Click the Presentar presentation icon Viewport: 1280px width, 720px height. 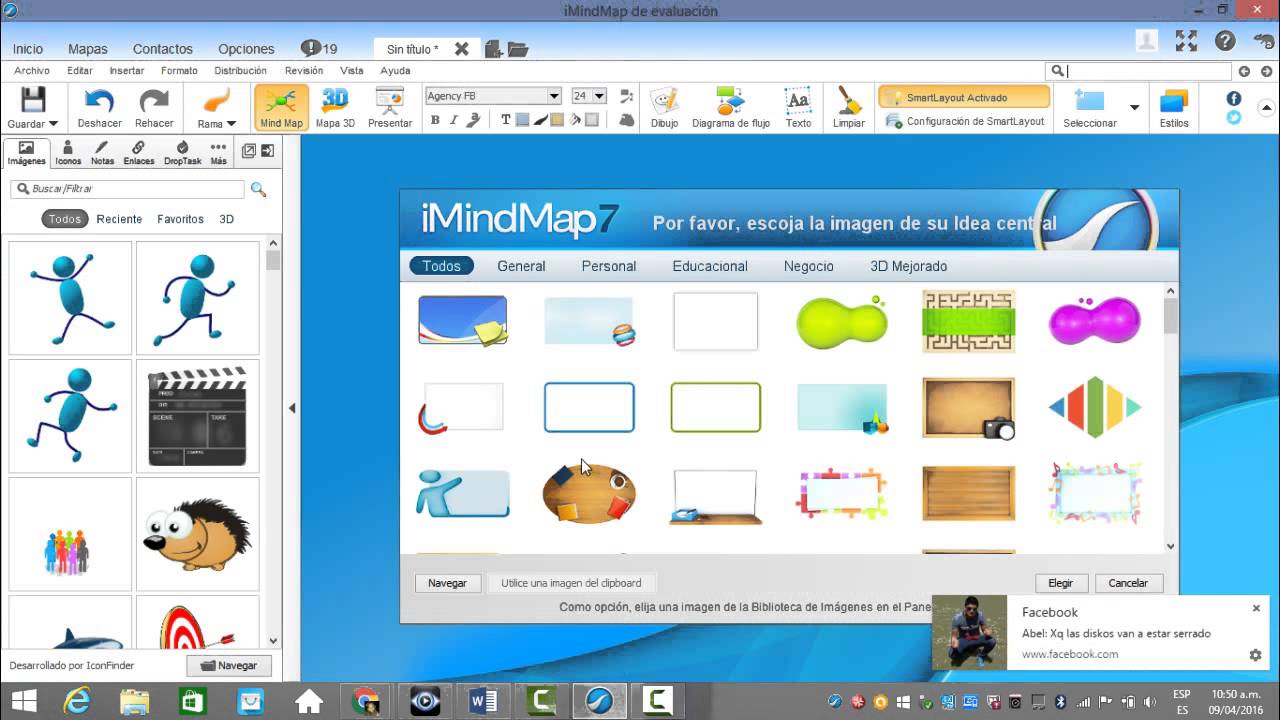pyautogui.click(x=389, y=100)
